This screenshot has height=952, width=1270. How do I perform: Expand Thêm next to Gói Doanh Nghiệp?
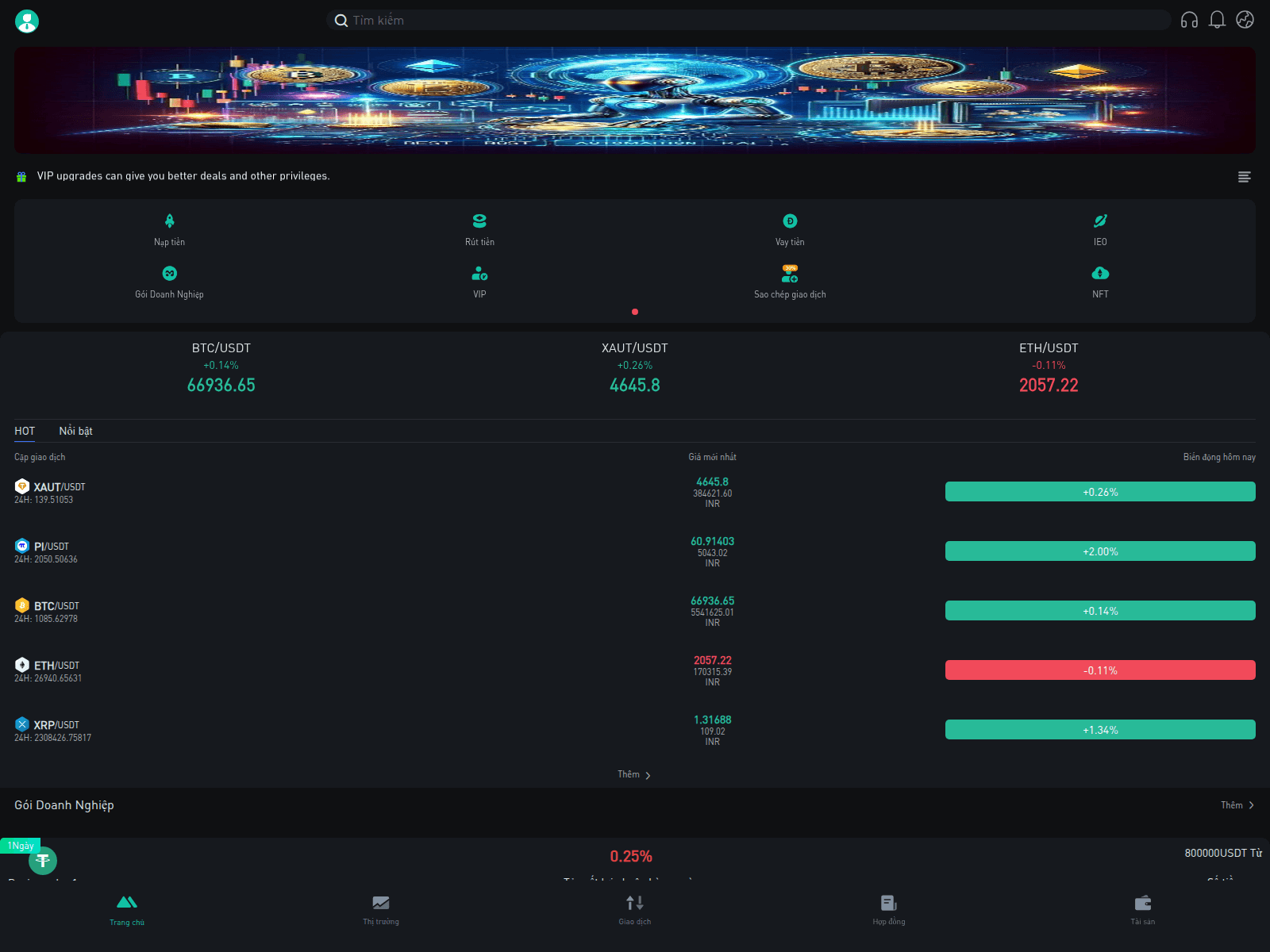[x=1237, y=804]
